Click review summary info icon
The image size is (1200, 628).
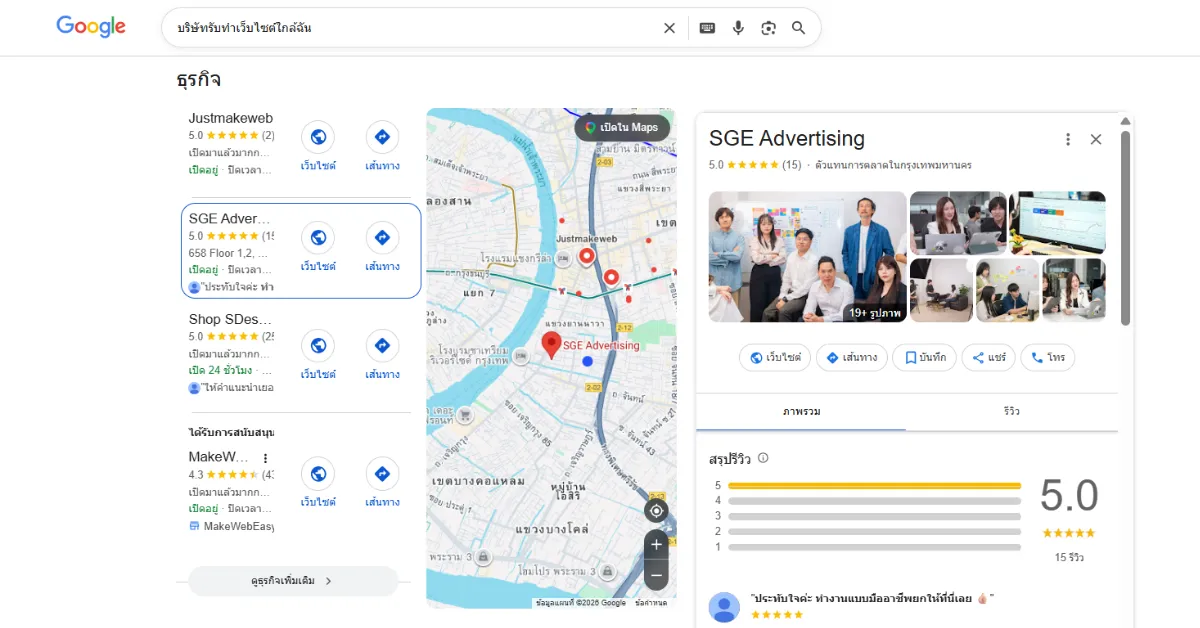(763, 458)
